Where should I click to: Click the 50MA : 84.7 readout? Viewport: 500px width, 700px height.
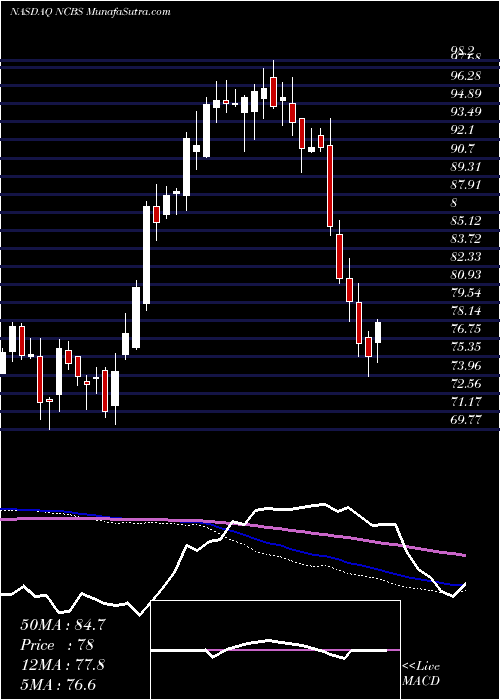pos(63,625)
